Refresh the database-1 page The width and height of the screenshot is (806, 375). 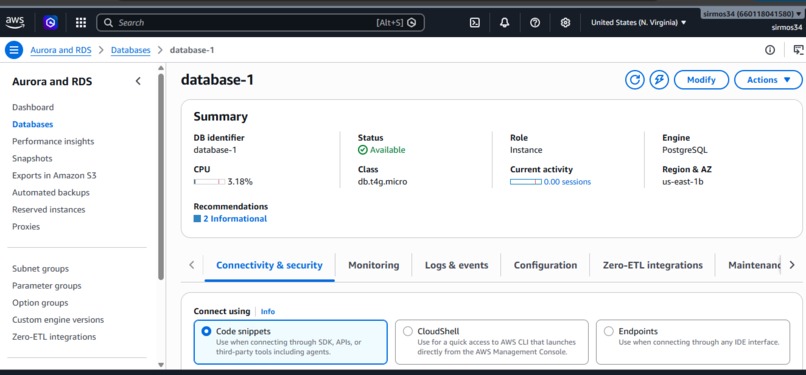(x=635, y=80)
